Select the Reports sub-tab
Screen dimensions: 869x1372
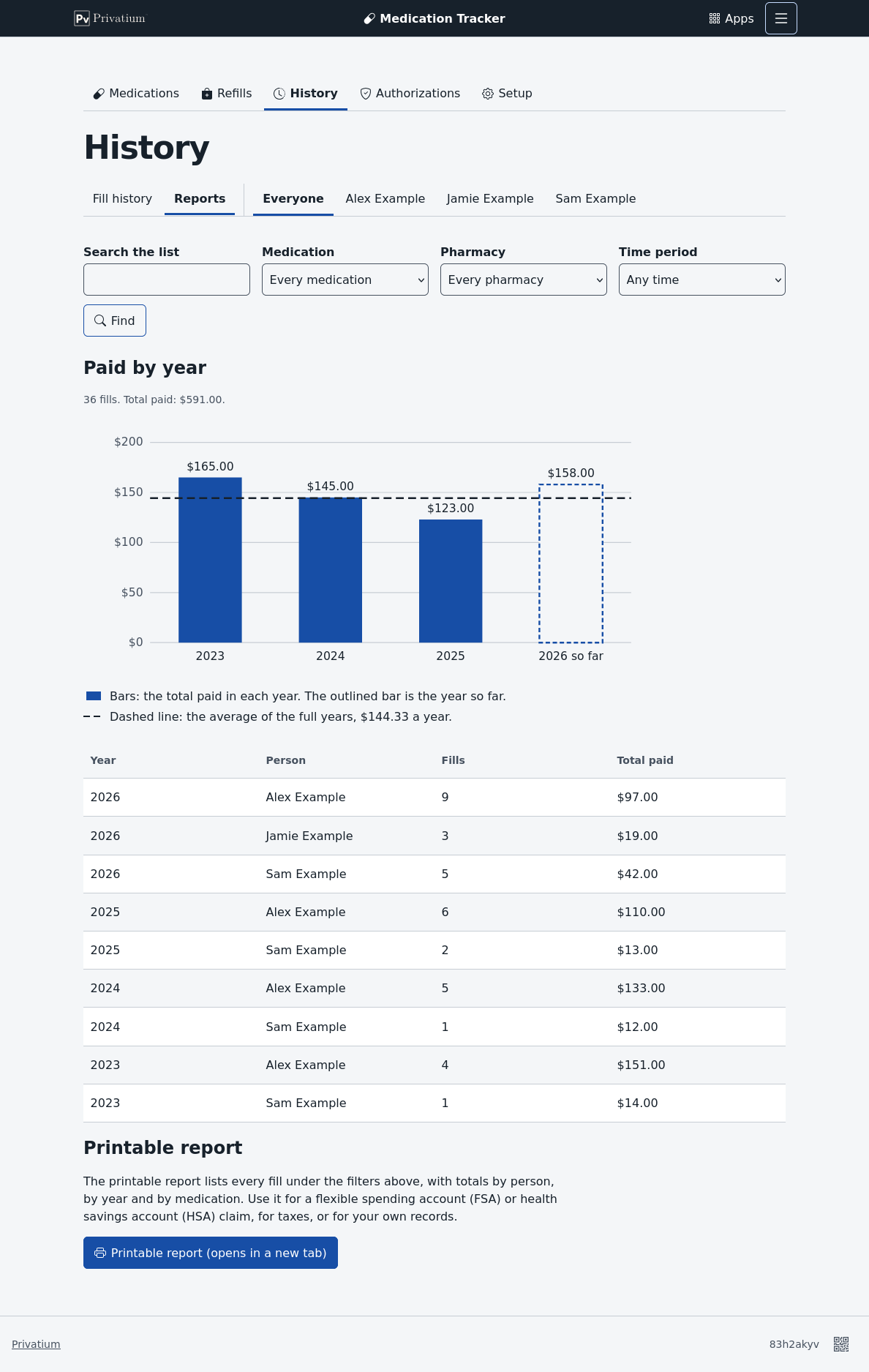tap(200, 199)
